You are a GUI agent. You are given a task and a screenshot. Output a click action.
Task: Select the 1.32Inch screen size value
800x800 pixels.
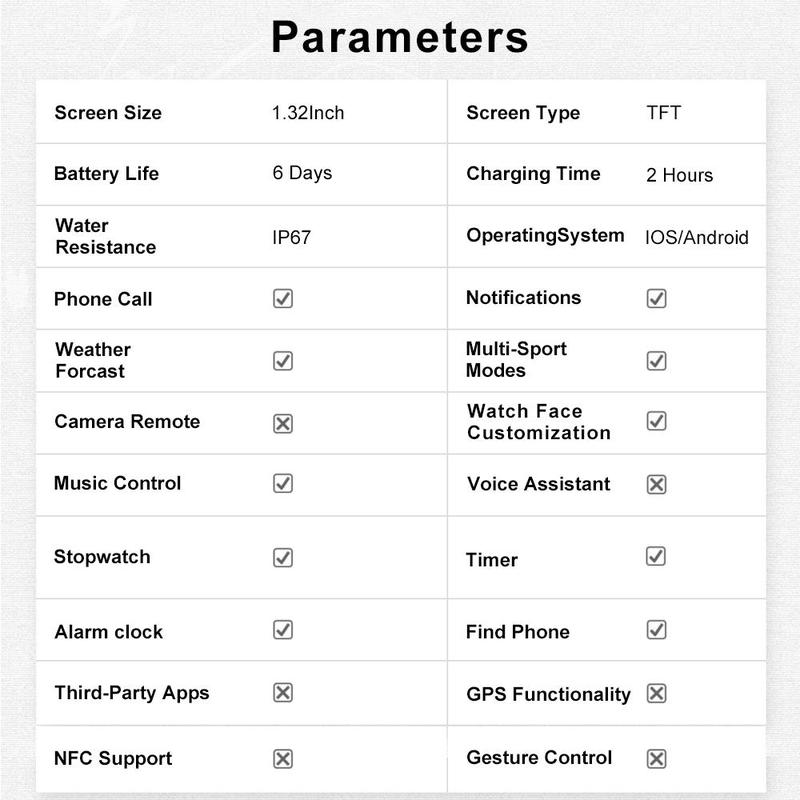click(x=308, y=113)
